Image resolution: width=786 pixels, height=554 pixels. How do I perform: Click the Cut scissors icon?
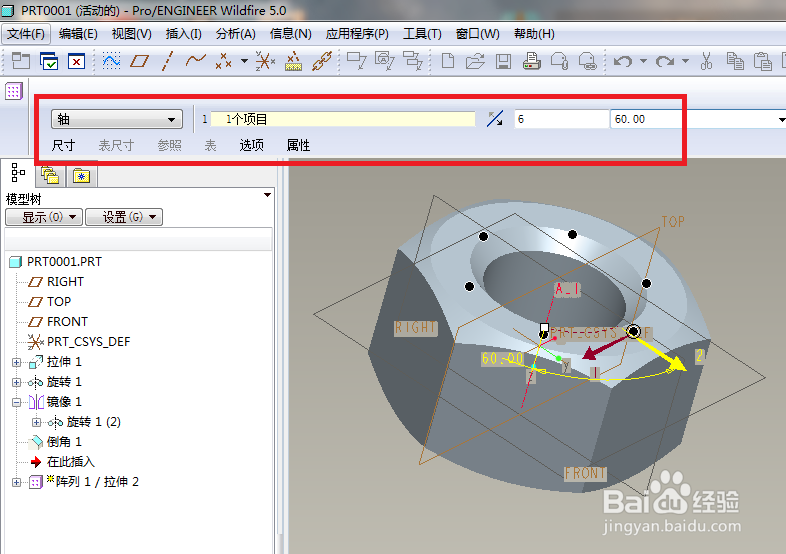tap(706, 61)
